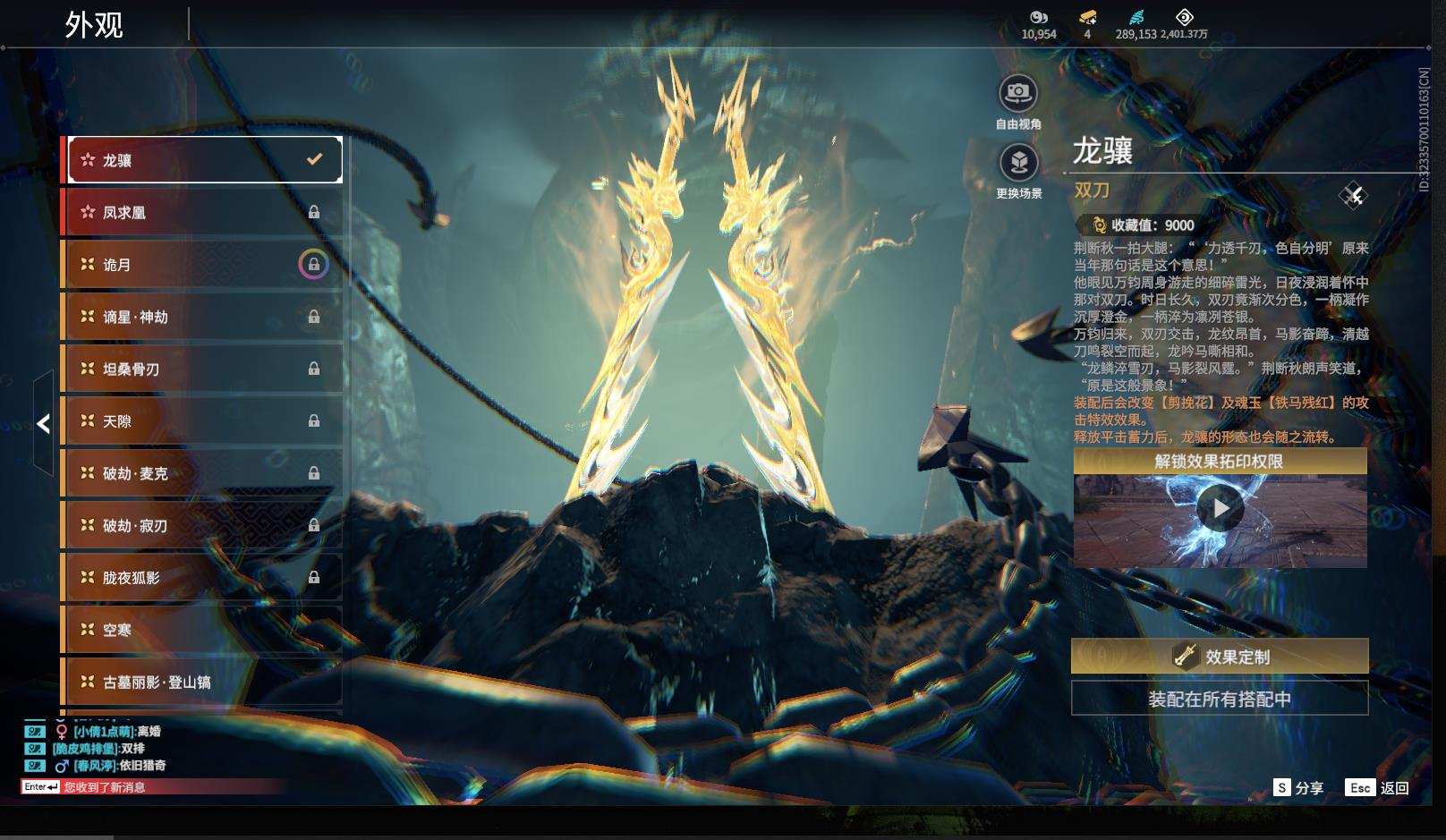Click the 双刀 weapon type label
Image resolution: width=1446 pixels, height=840 pixels.
click(x=1092, y=191)
